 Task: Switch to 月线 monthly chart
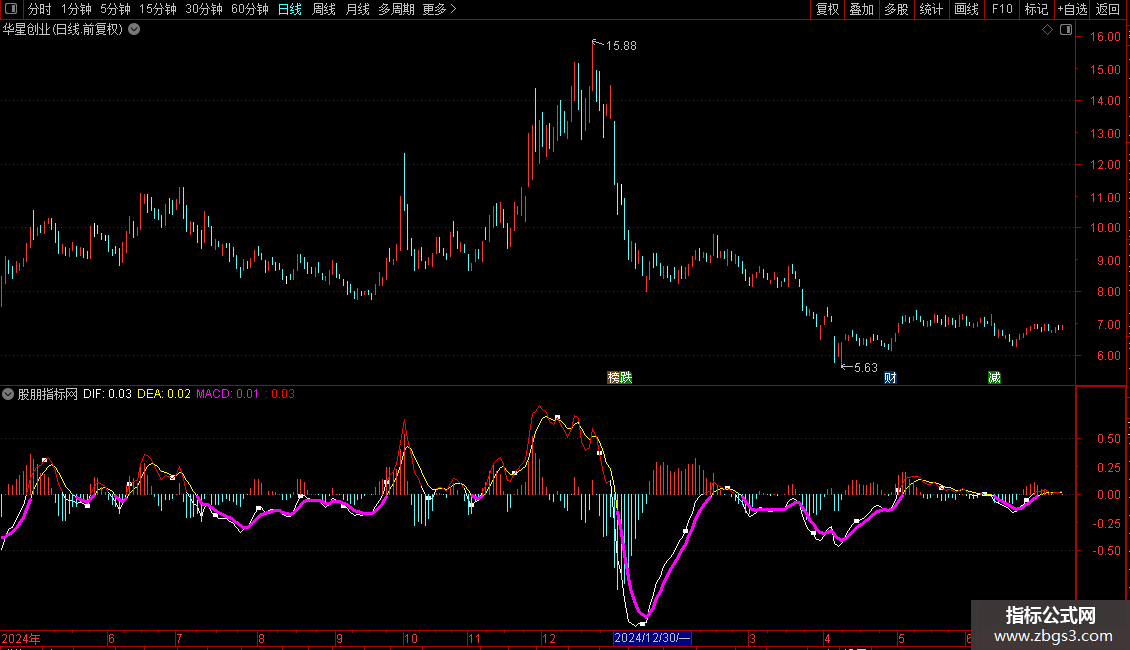pos(357,9)
